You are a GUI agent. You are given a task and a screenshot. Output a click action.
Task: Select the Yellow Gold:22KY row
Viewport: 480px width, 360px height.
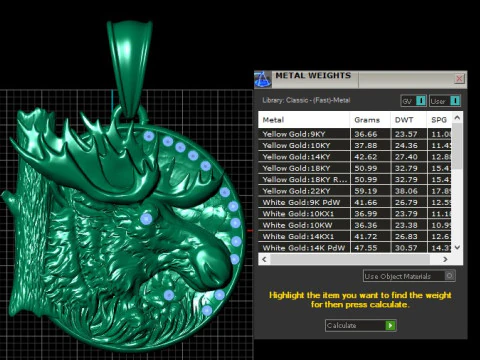click(355, 191)
